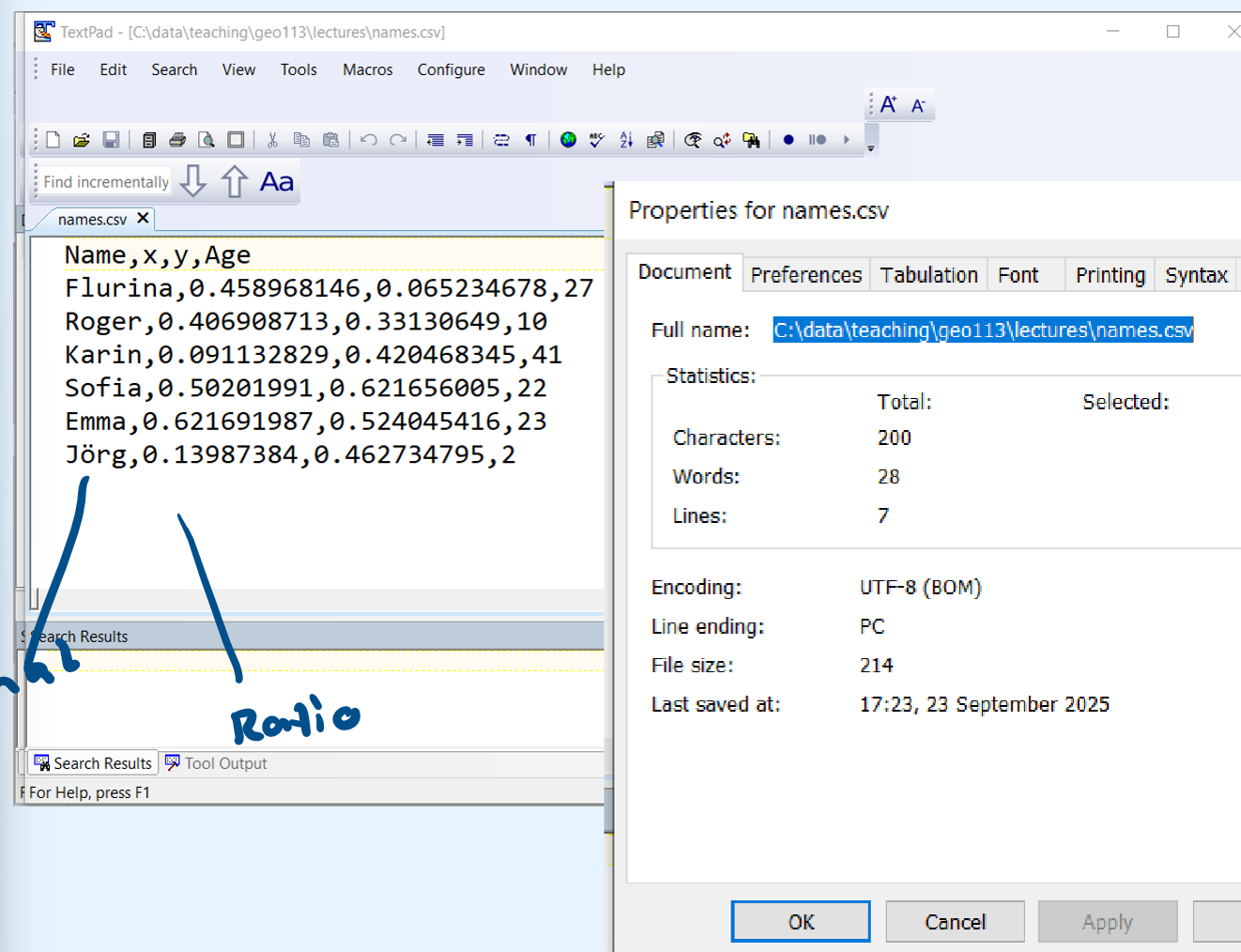This screenshot has width=1241, height=952.
Task: Click the 'Name,x,y,Age' header line
Action: (x=158, y=255)
